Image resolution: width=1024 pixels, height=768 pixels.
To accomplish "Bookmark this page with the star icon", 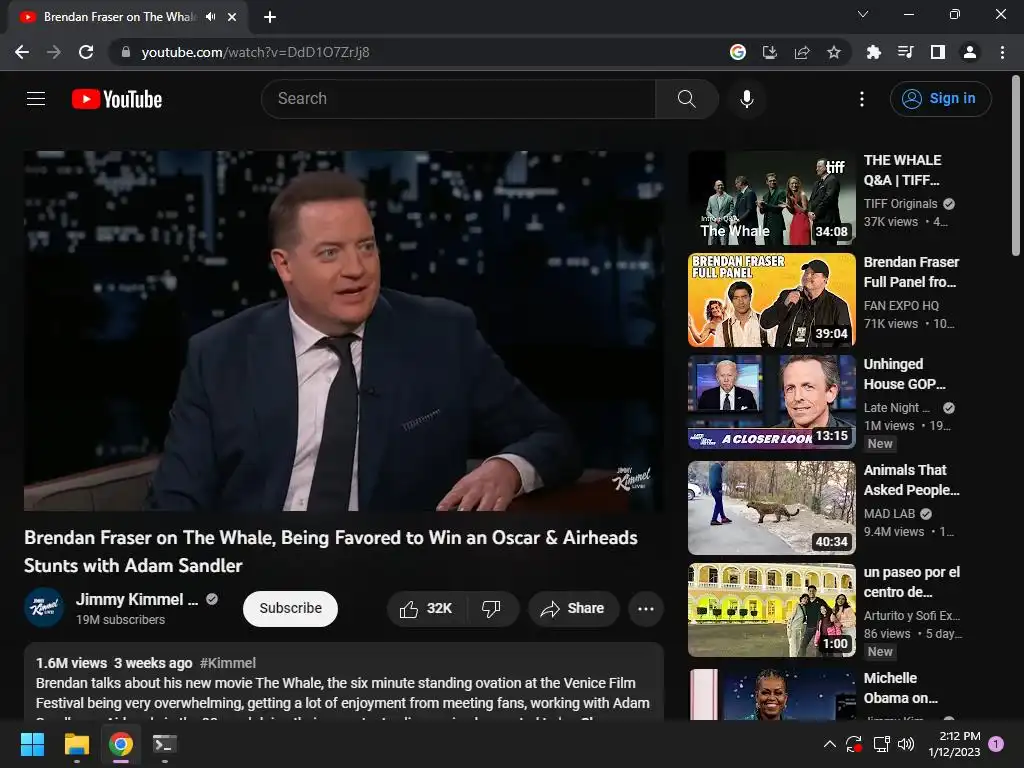I will coord(834,52).
